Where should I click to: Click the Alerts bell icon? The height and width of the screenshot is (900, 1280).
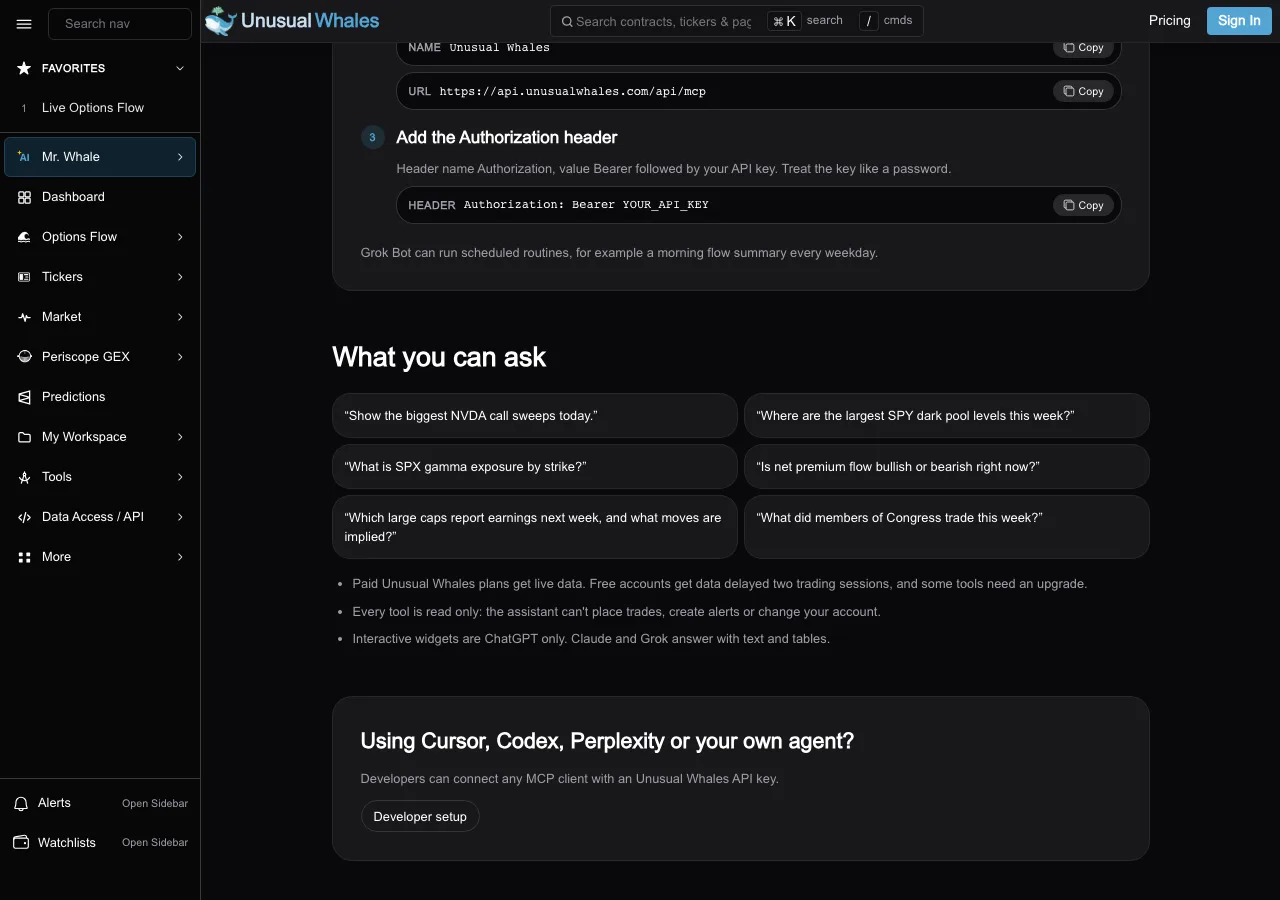[20, 803]
